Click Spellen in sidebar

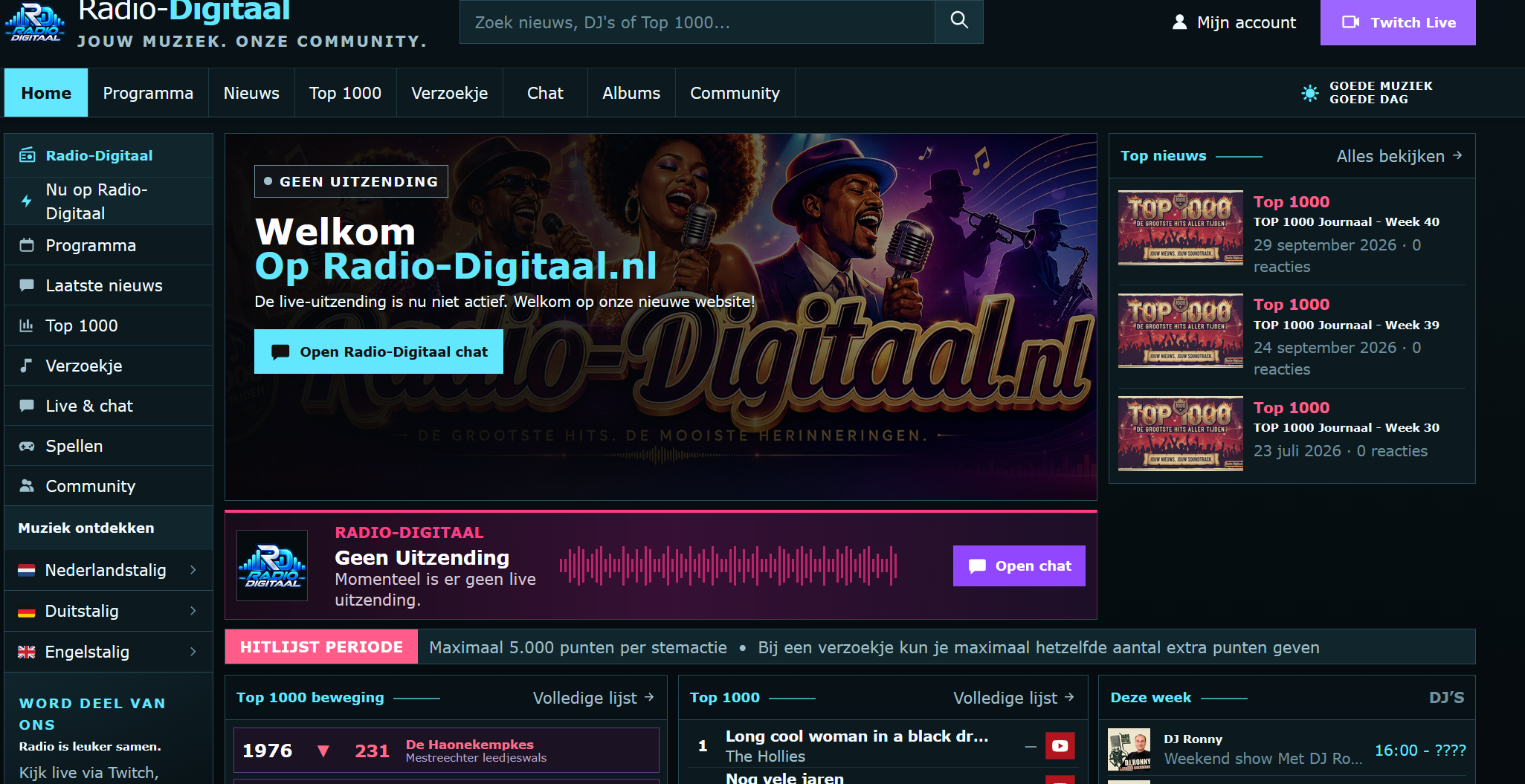[109, 446]
